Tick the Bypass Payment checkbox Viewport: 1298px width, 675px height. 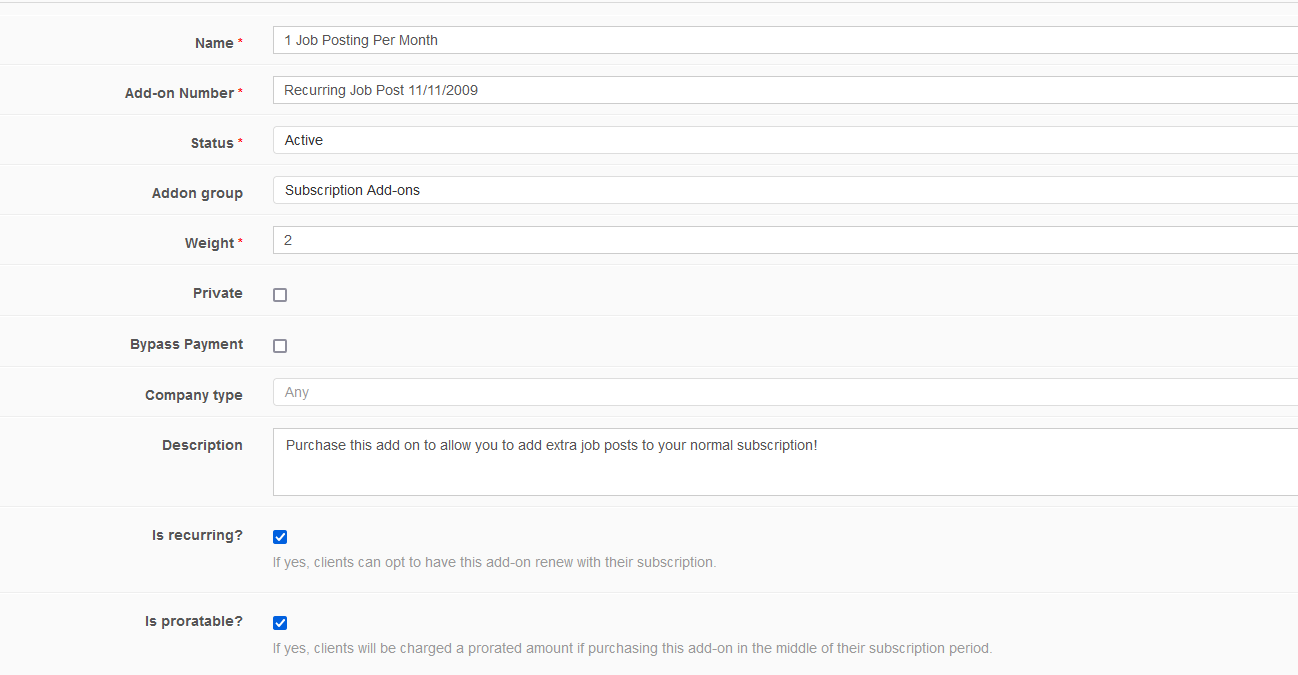click(x=280, y=346)
